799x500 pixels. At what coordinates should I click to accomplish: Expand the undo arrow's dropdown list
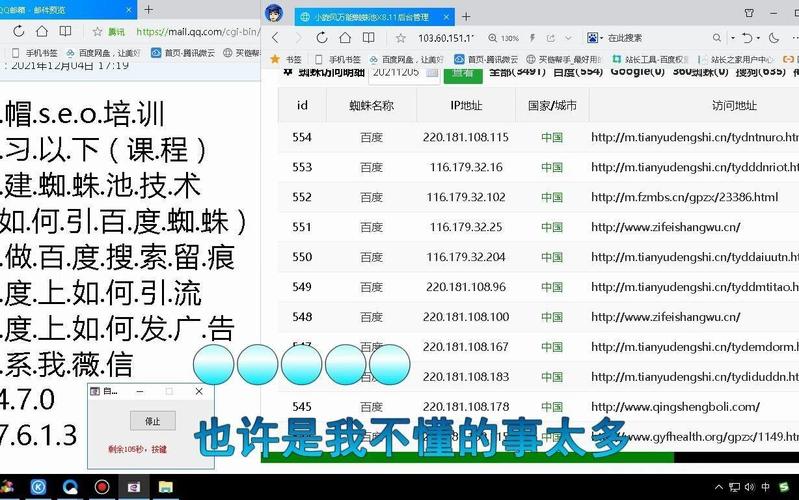(x=758, y=38)
